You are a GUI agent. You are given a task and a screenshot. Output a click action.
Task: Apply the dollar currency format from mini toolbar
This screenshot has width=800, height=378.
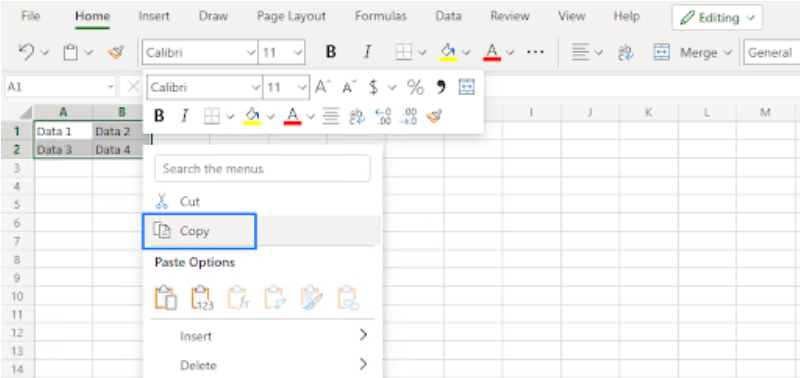click(373, 87)
